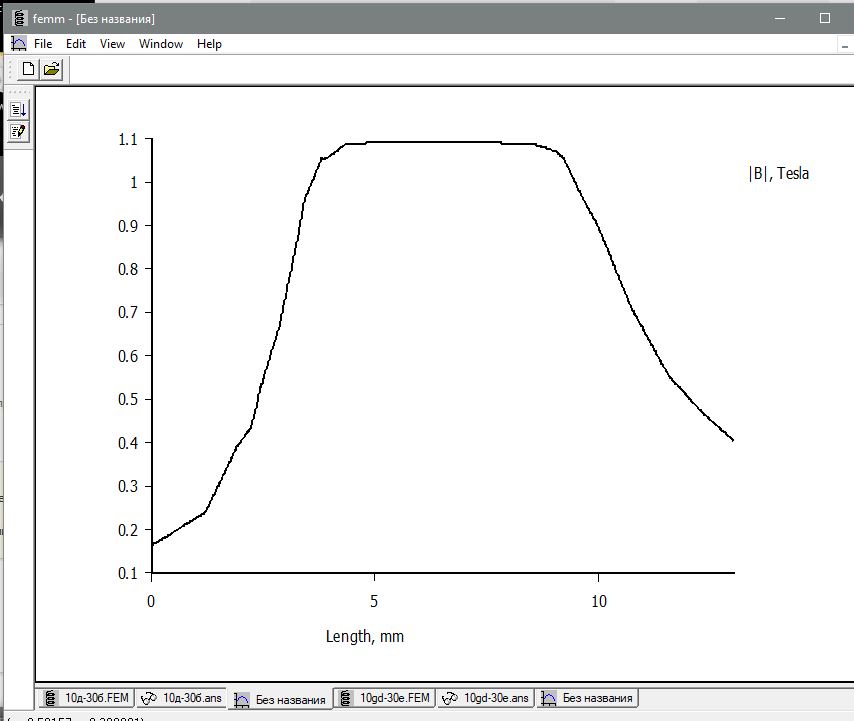Click the 5 x-axis value
854x721 pixels.
(374, 601)
